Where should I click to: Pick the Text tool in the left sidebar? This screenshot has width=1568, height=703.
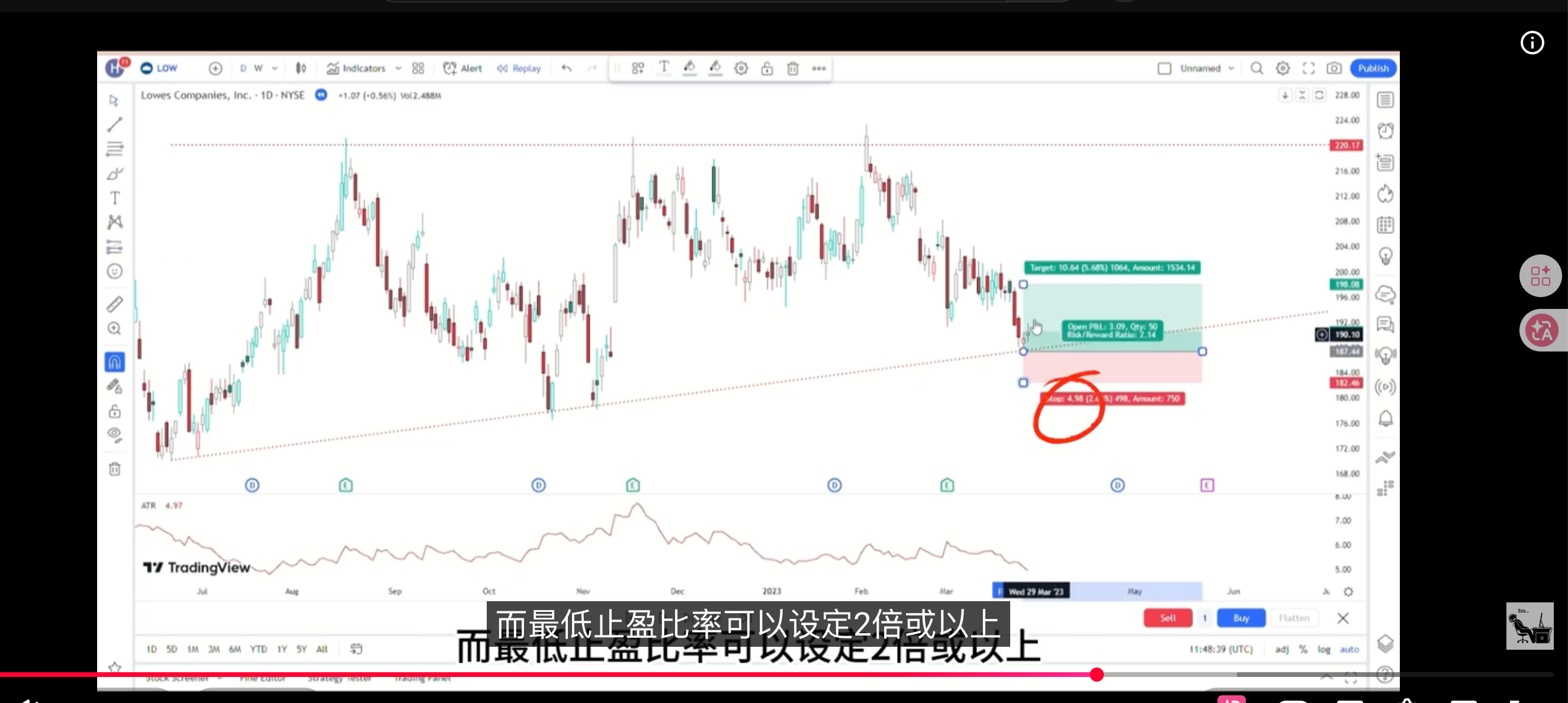pyautogui.click(x=114, y=198)
